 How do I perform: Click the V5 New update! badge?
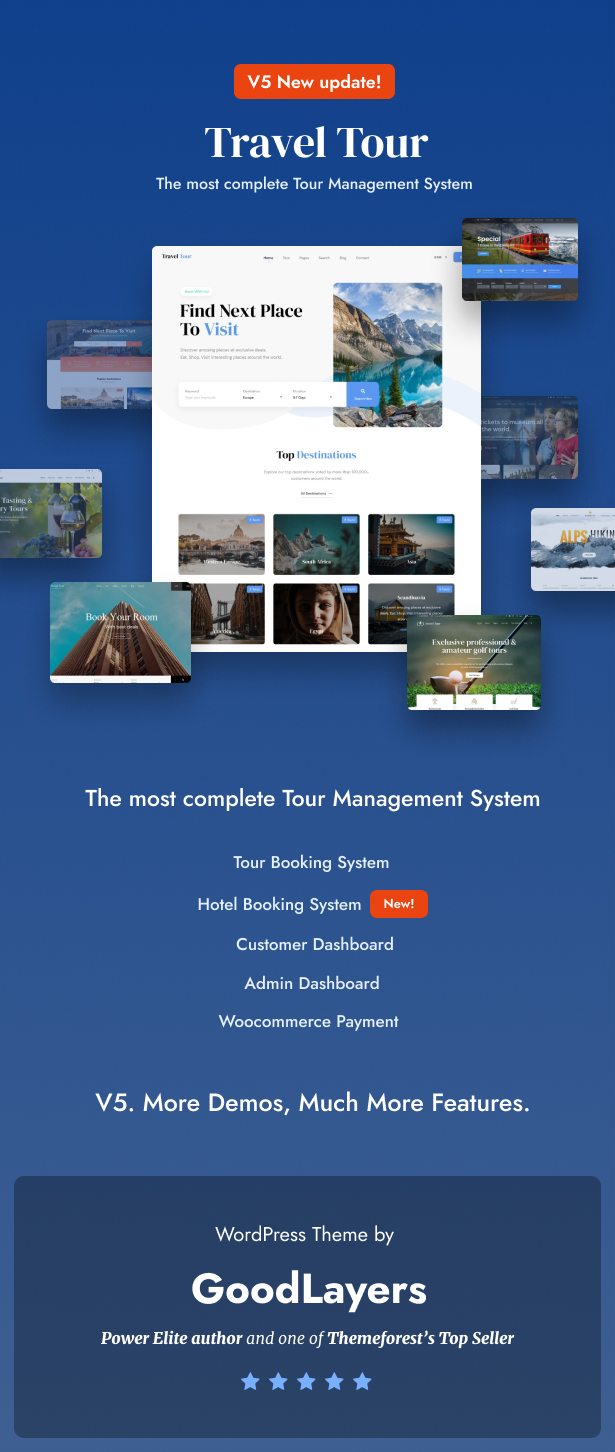click(x=314, y=82)
